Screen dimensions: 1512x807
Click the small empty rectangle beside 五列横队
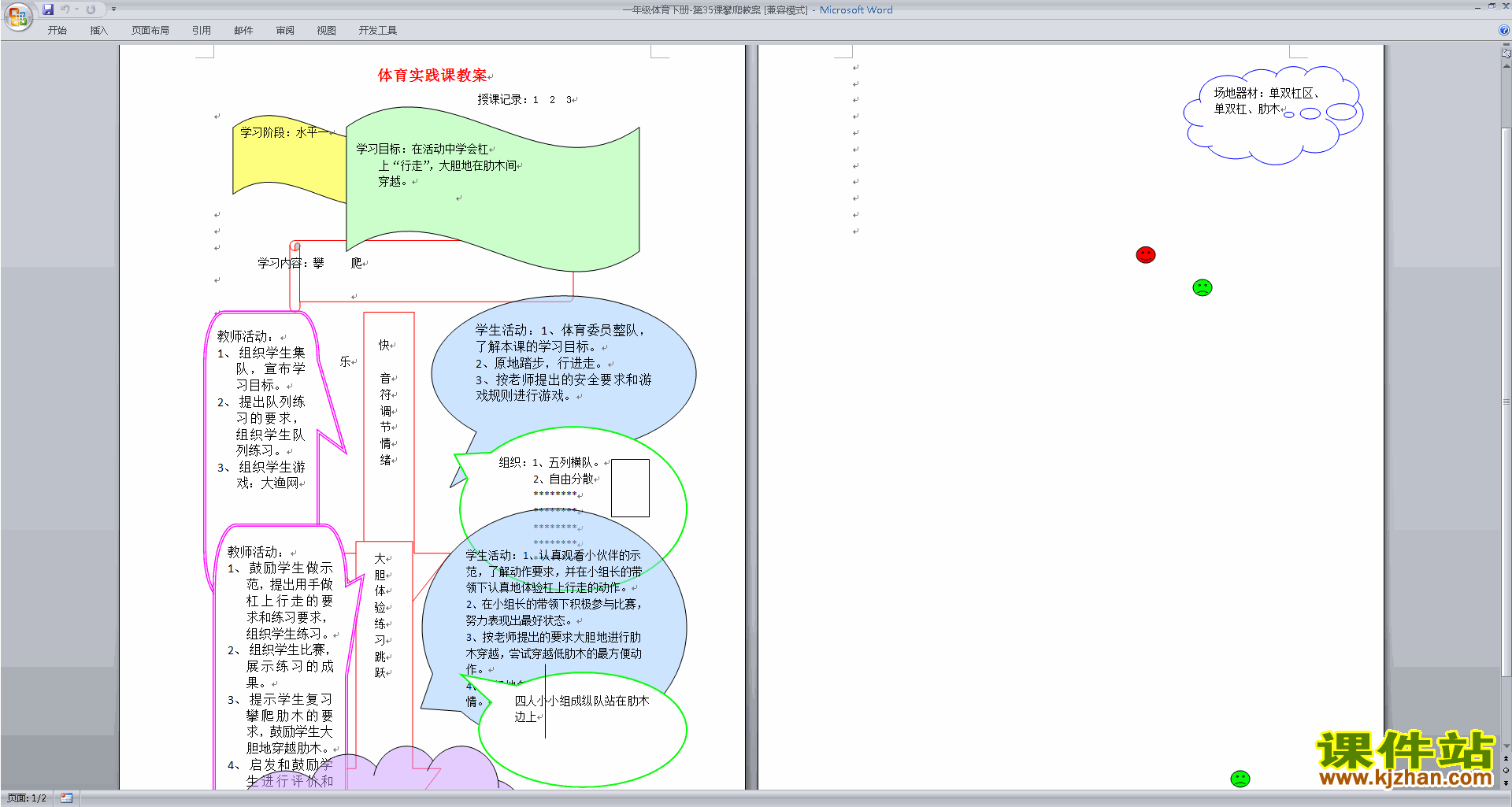coord(630,488)
